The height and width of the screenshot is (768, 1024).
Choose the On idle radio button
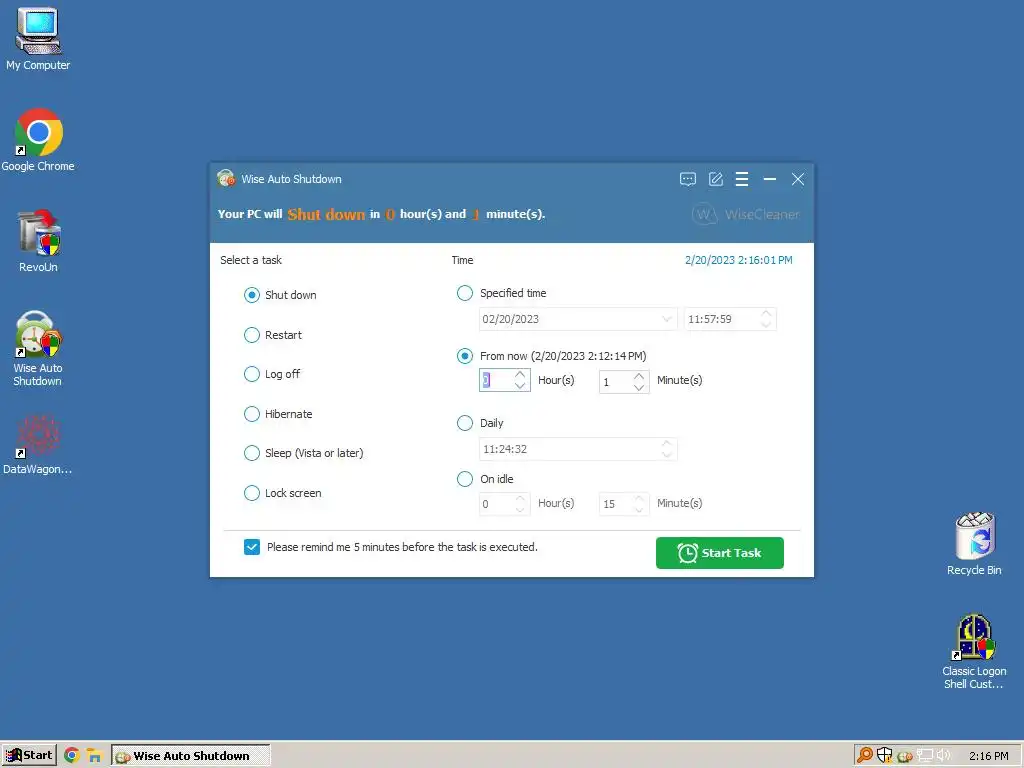pos(465,479)
